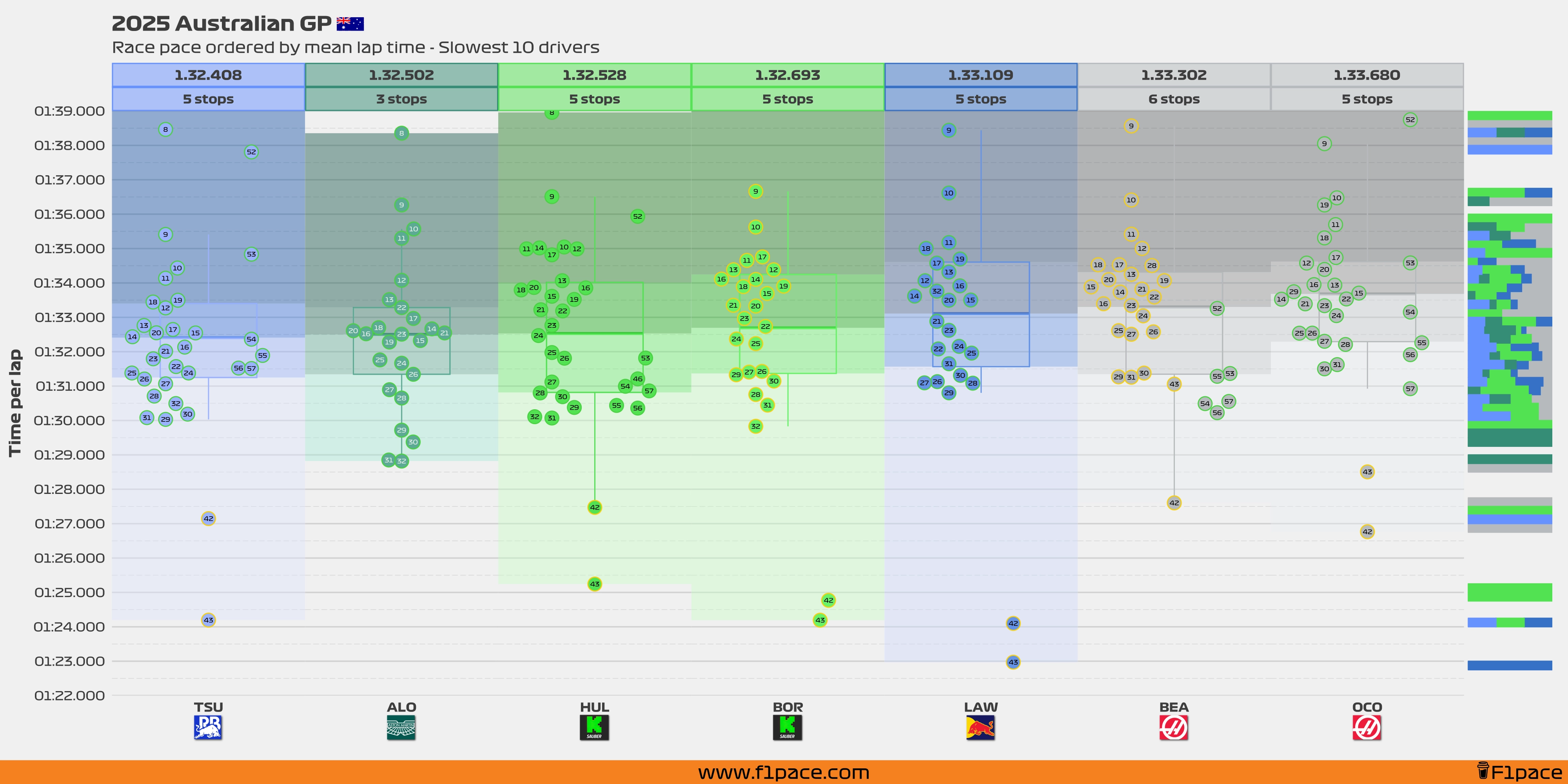This screenshot has height=784, width=1568.
Task: Select the TSU driver label
Action: pos(208,707)
